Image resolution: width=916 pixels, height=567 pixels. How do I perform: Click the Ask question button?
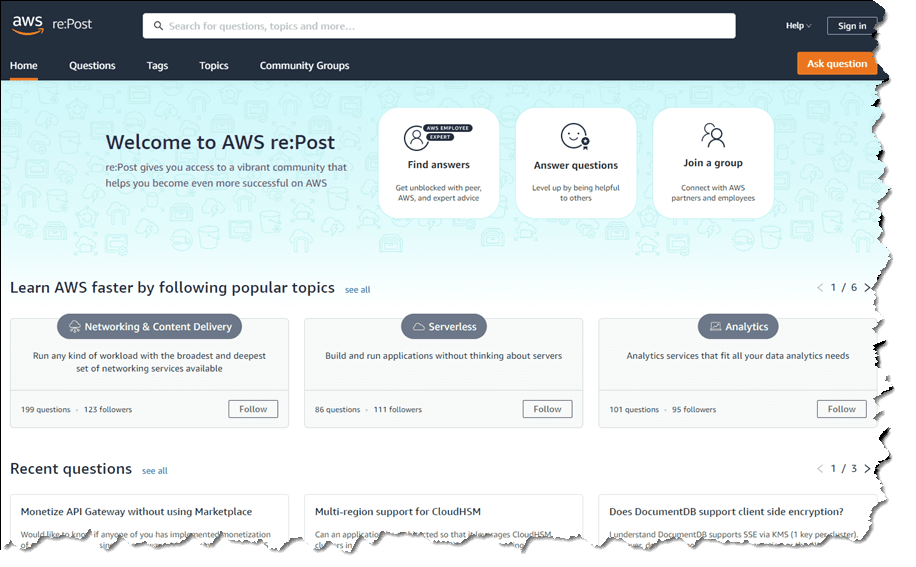point(837,64)
